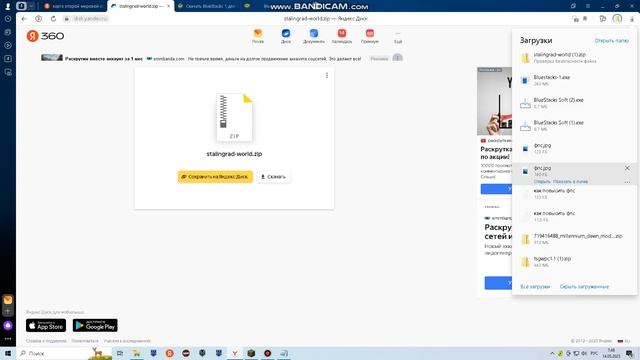640x360 pixels.
Task: Click the ZIP file icon thumbnail
Action: tap(234, 117)
